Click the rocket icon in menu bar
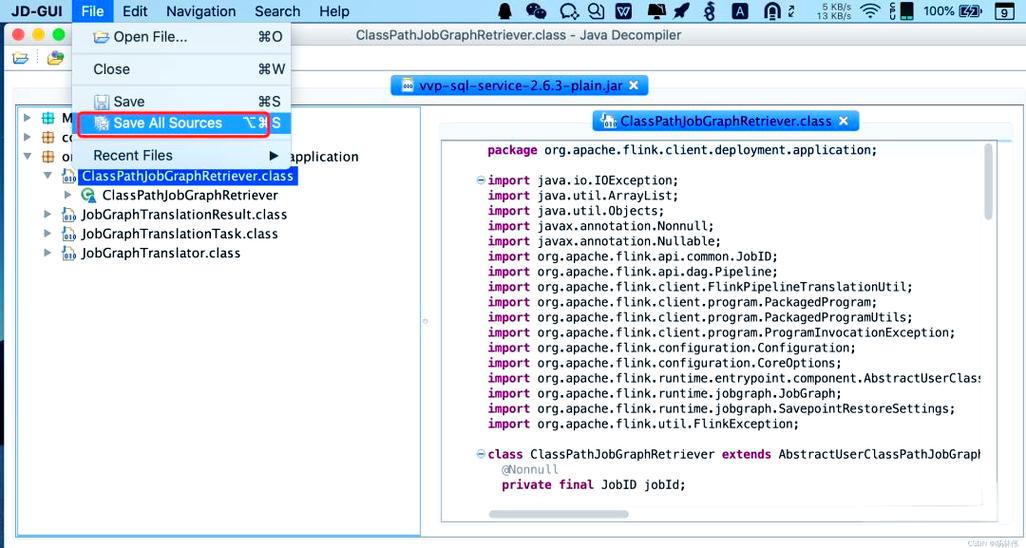The height and width of the screenshot is (548, 1026). (x=682, y=10)
